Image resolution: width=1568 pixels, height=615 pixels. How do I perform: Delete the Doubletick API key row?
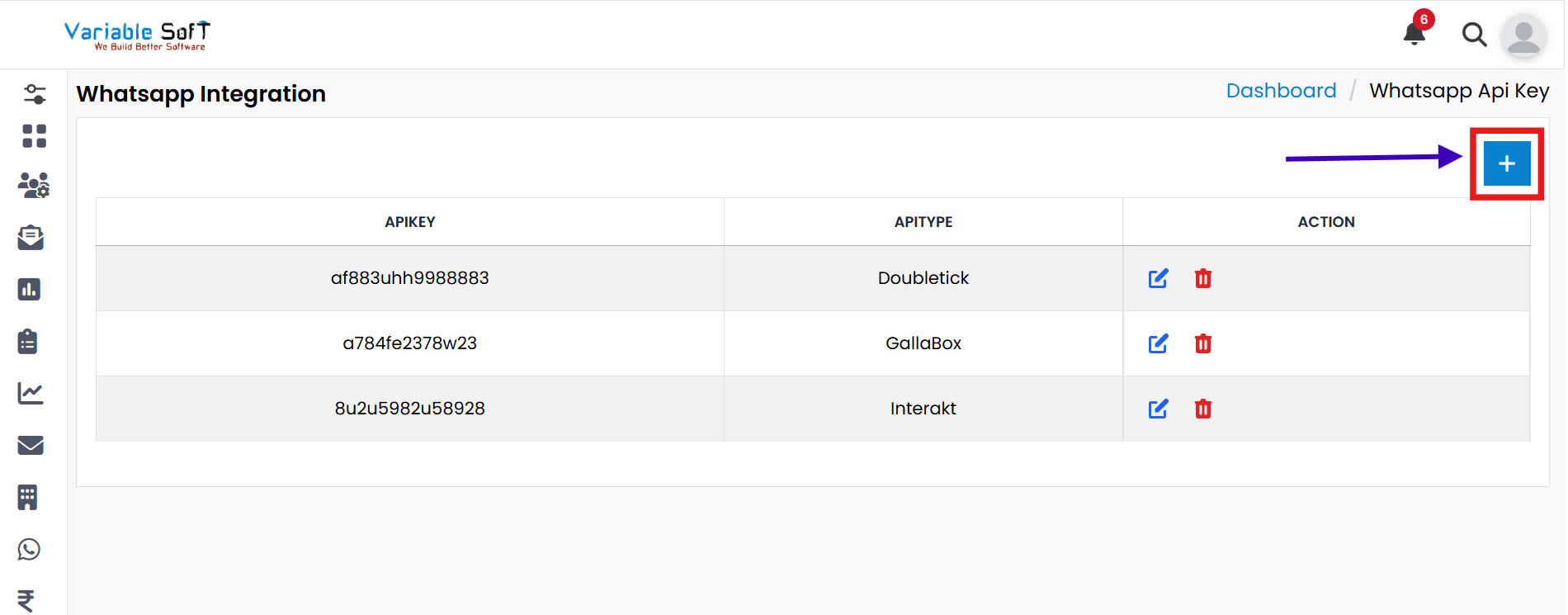click(x=1202, y=278)
